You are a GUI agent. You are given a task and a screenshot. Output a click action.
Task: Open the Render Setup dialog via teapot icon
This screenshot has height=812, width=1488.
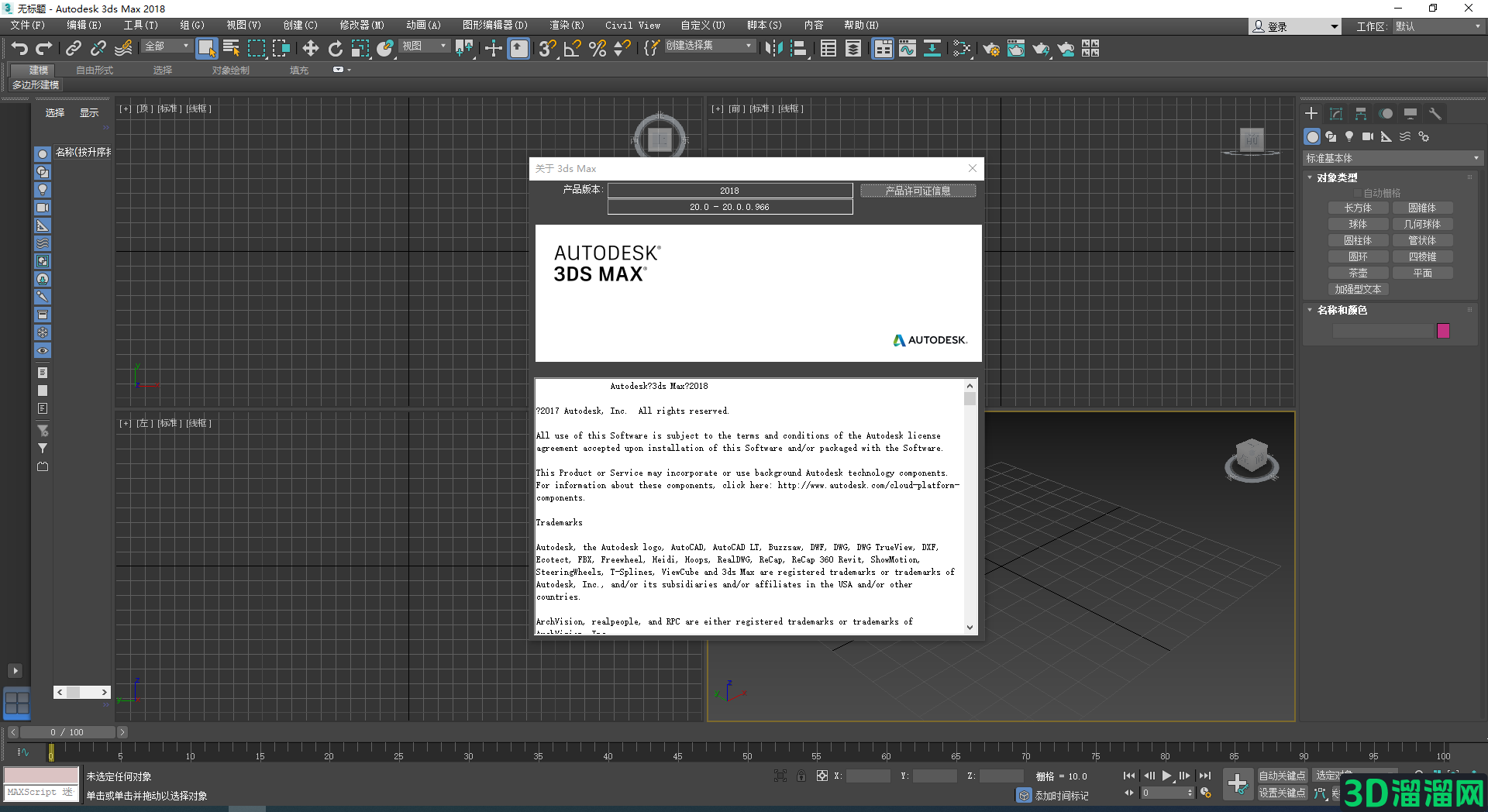point(990,48)
